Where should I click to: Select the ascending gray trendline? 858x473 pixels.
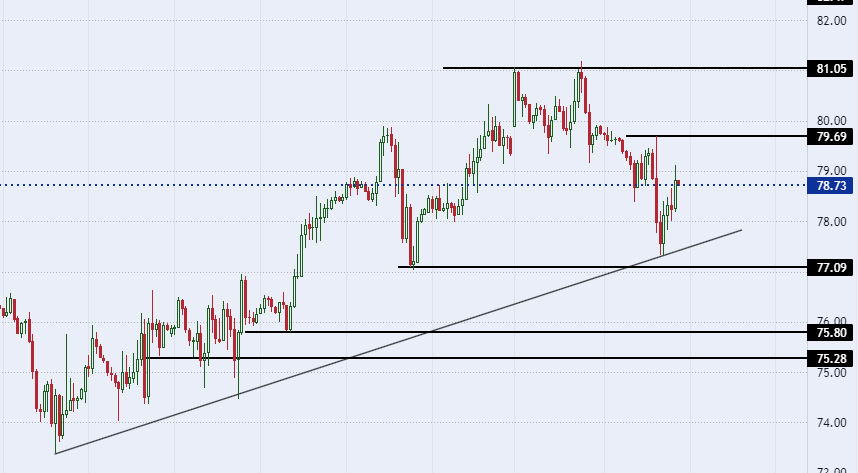point(398,342)
